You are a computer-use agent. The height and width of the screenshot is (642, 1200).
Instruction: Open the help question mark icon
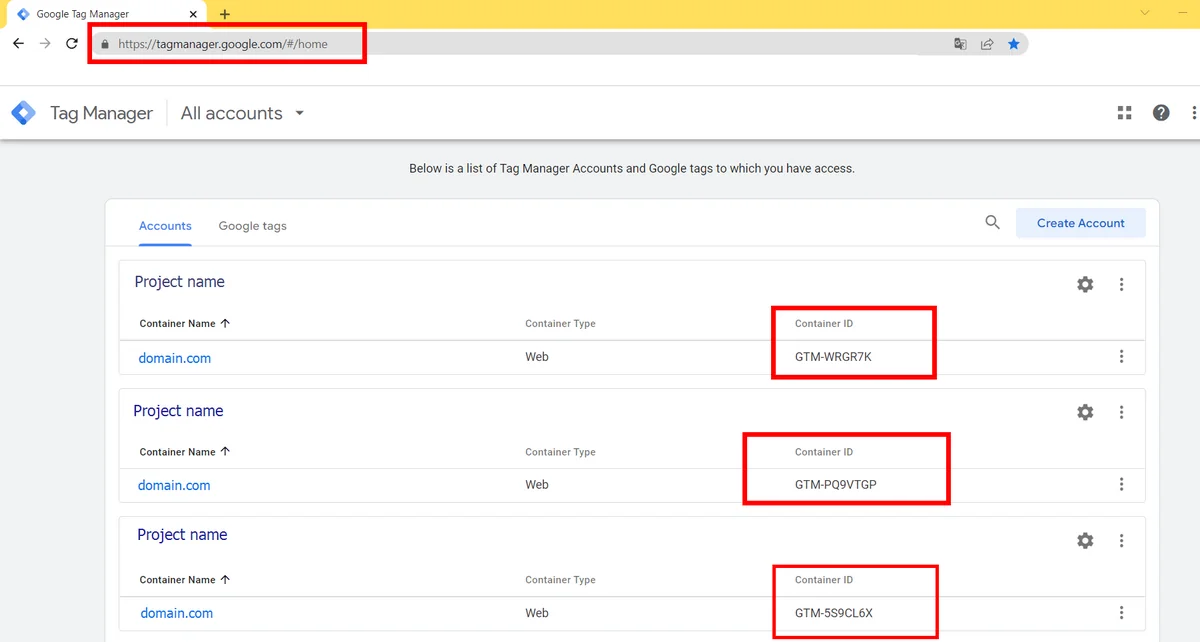pos(1161,113)
